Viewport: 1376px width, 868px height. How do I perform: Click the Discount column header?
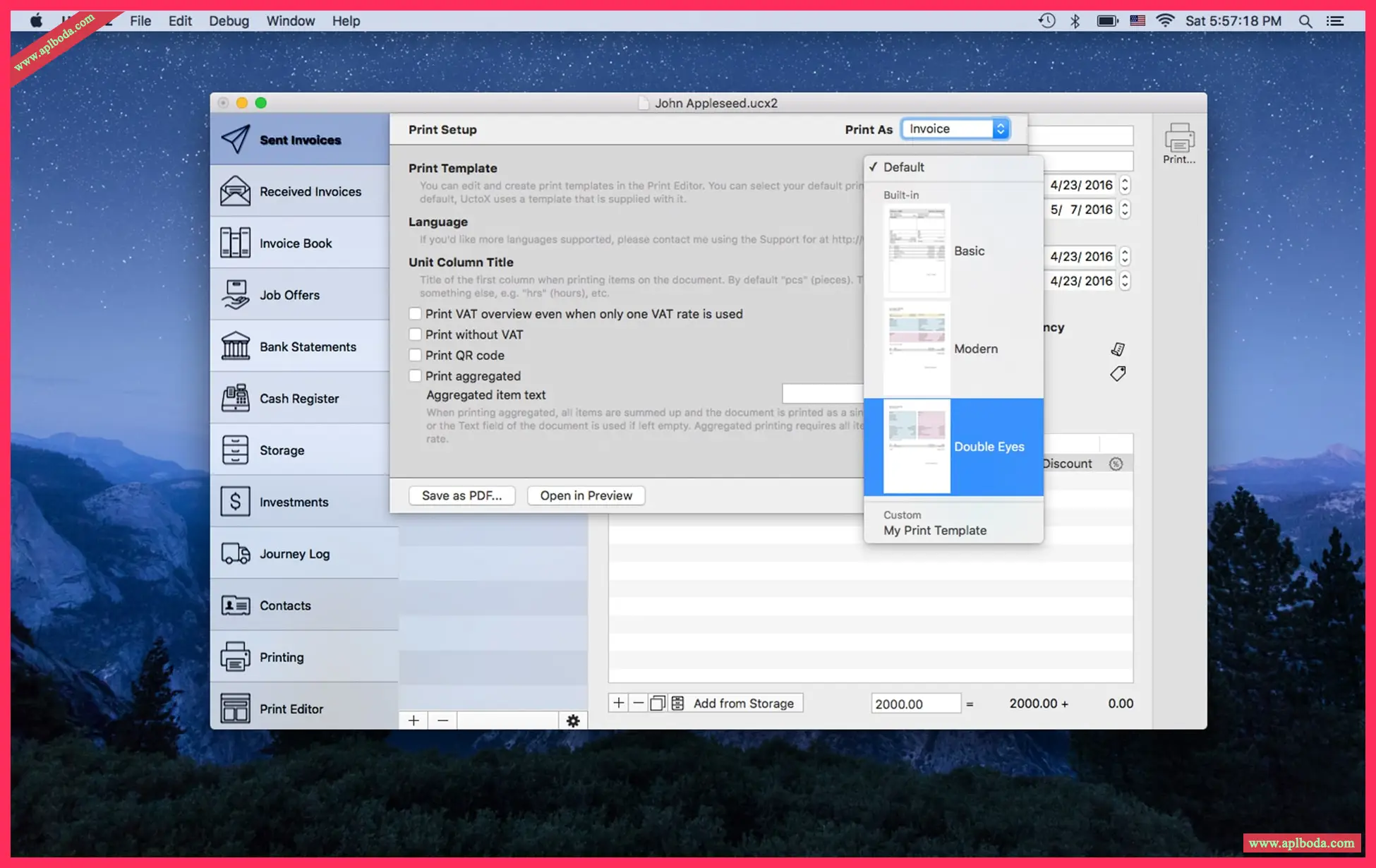pyautogui.click(x=1067, y=464)
